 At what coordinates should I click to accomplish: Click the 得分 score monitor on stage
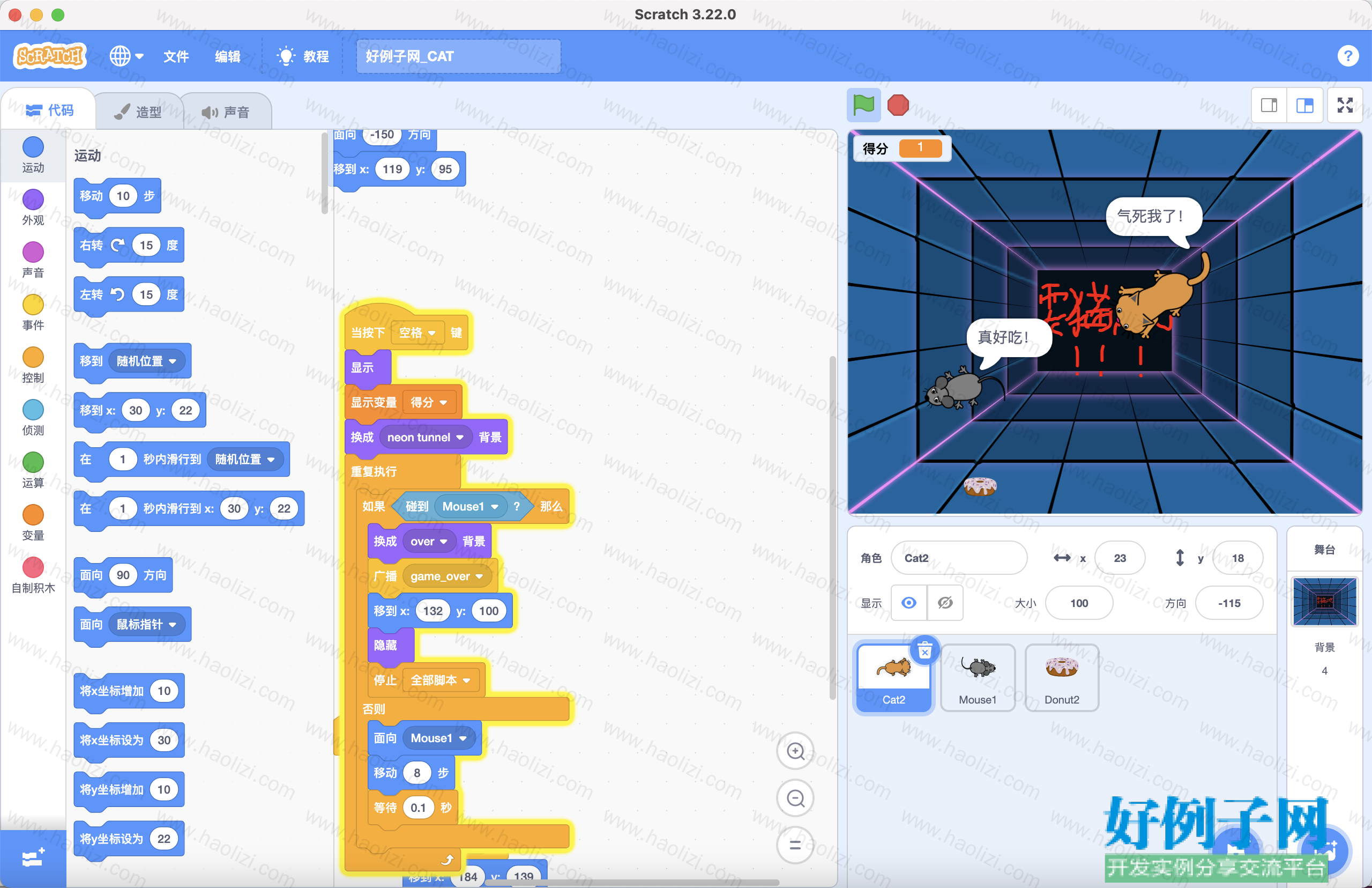[902, 148]
